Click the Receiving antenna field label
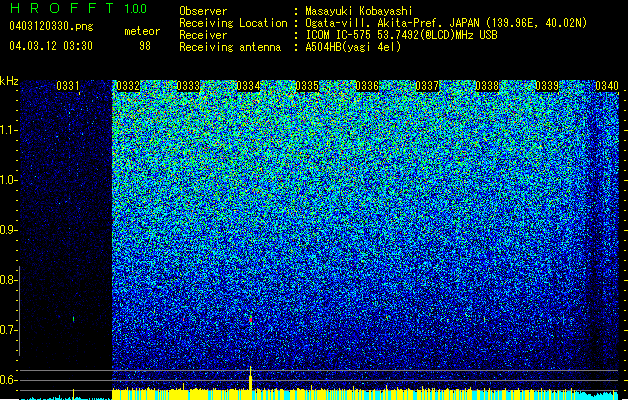 pyautogui.click(x=230, y=47)
